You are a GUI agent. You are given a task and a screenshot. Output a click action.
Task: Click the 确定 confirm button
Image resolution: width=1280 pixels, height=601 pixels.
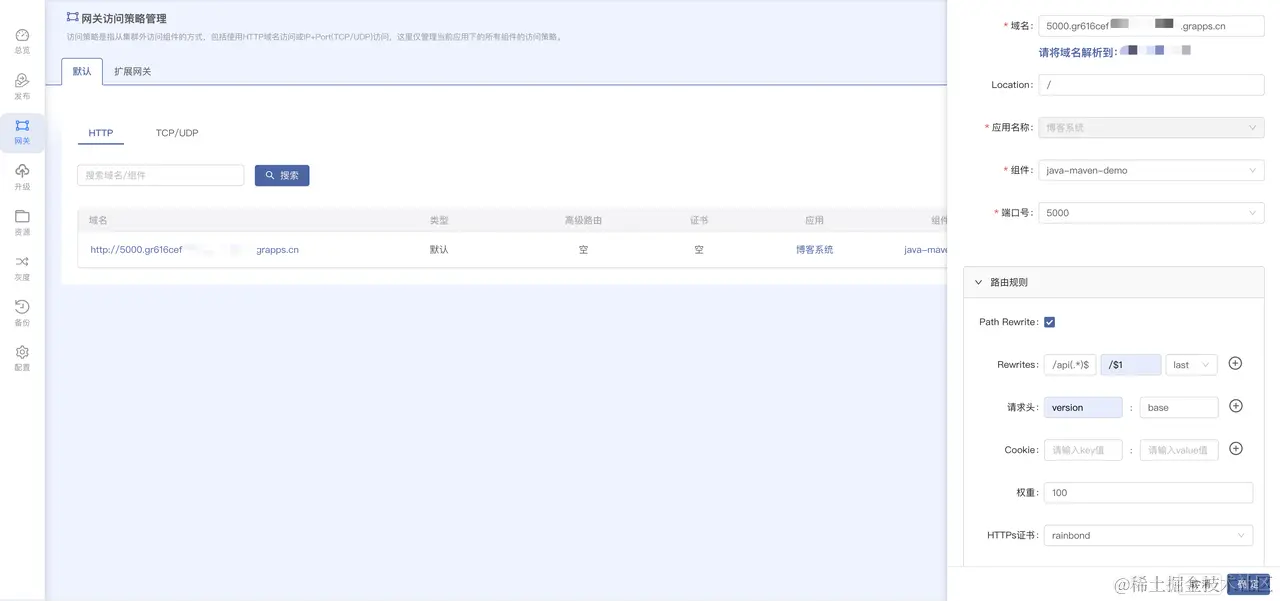pyautogui.click(x=1248, y=584)
